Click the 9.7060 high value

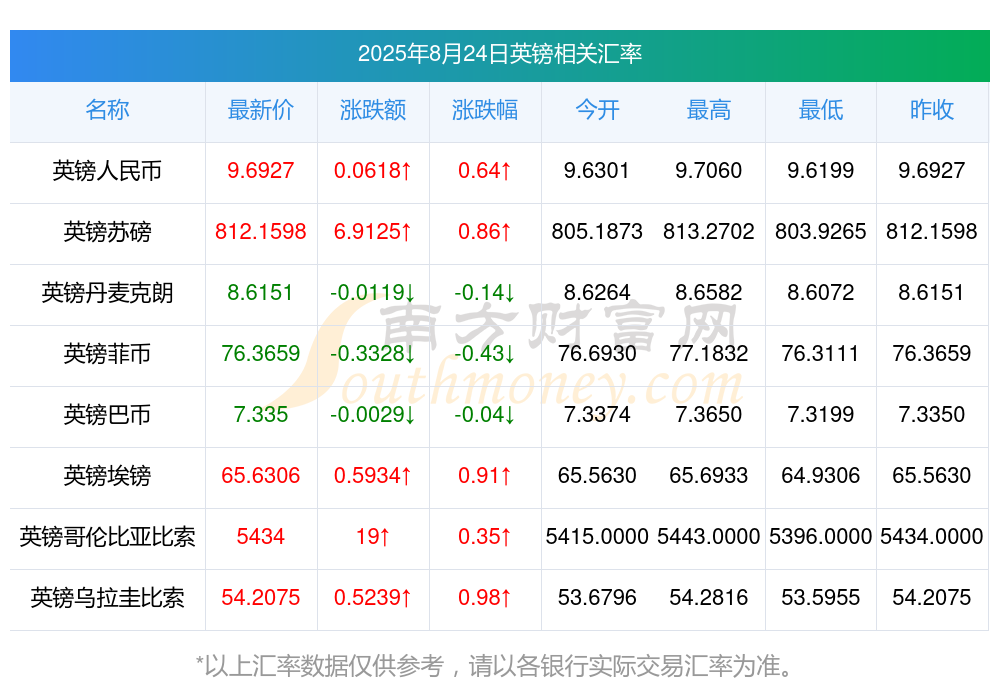(x=709, y=170)
